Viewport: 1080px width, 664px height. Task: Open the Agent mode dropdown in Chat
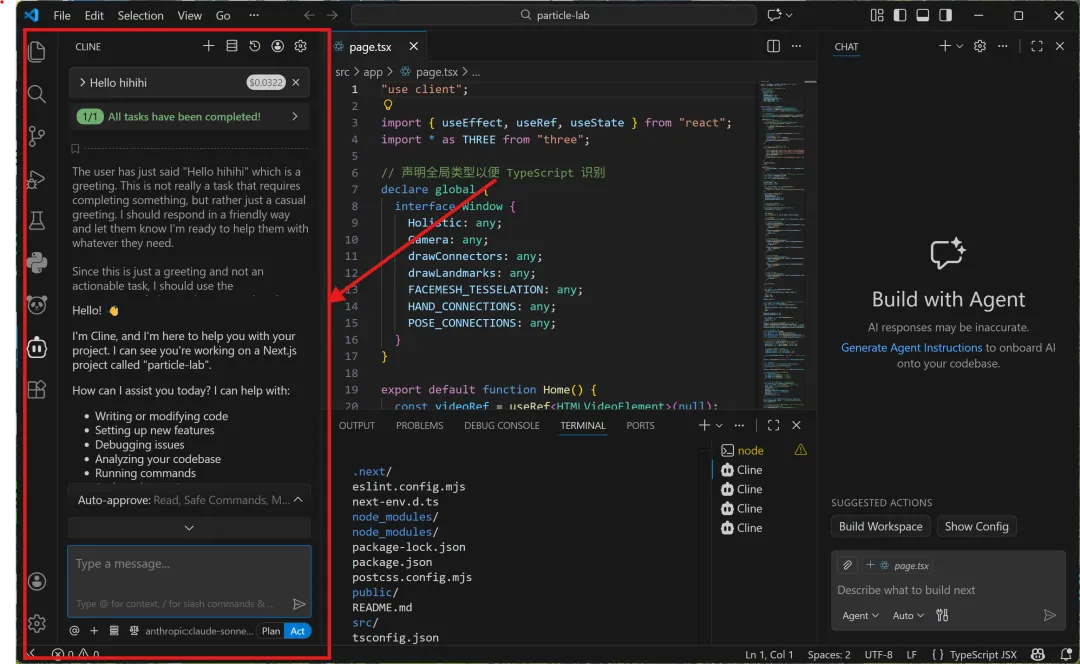click(x=860, y=615)
